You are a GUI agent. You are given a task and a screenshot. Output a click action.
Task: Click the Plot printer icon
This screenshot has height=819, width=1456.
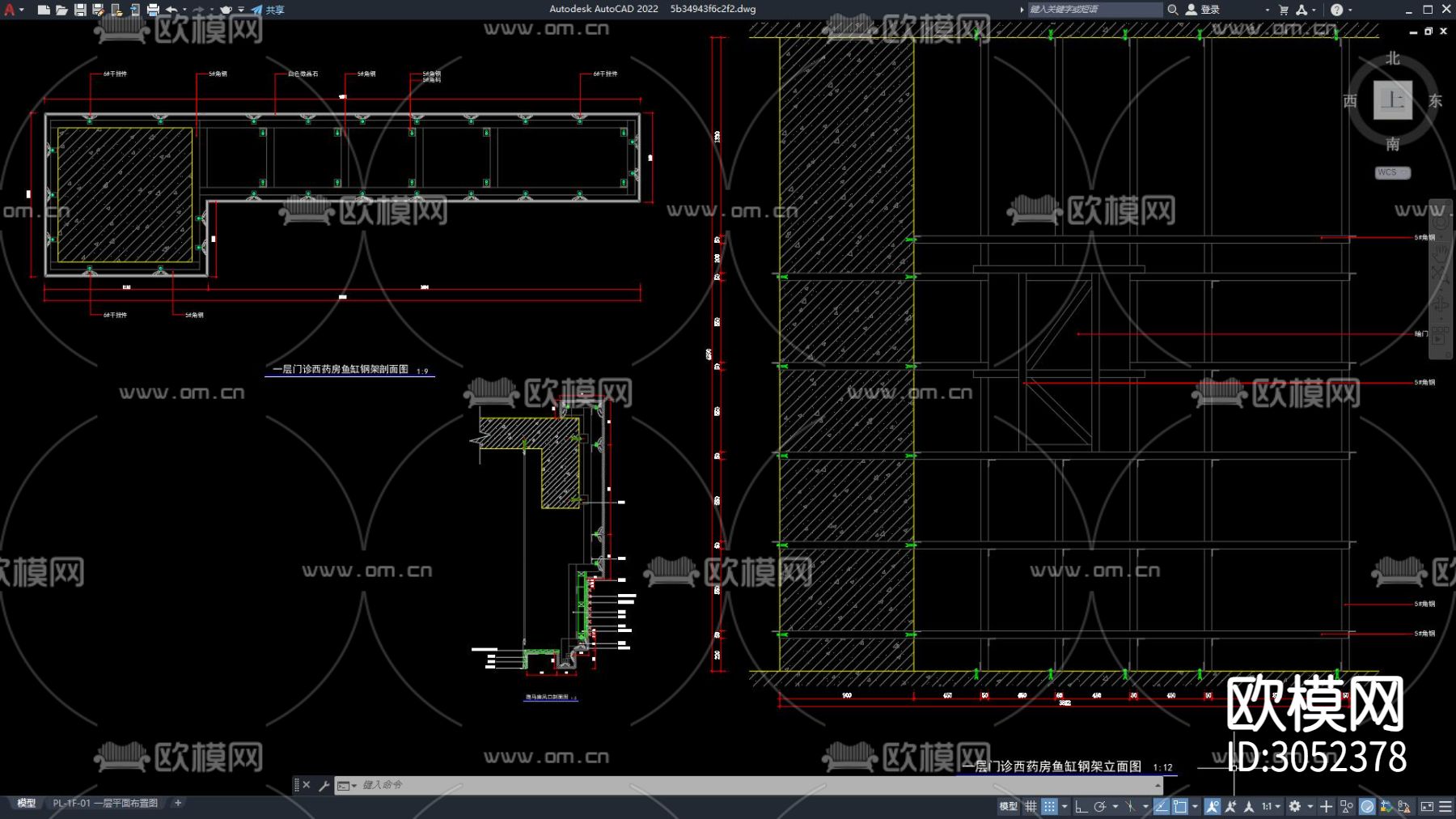[x=153, y=10]
